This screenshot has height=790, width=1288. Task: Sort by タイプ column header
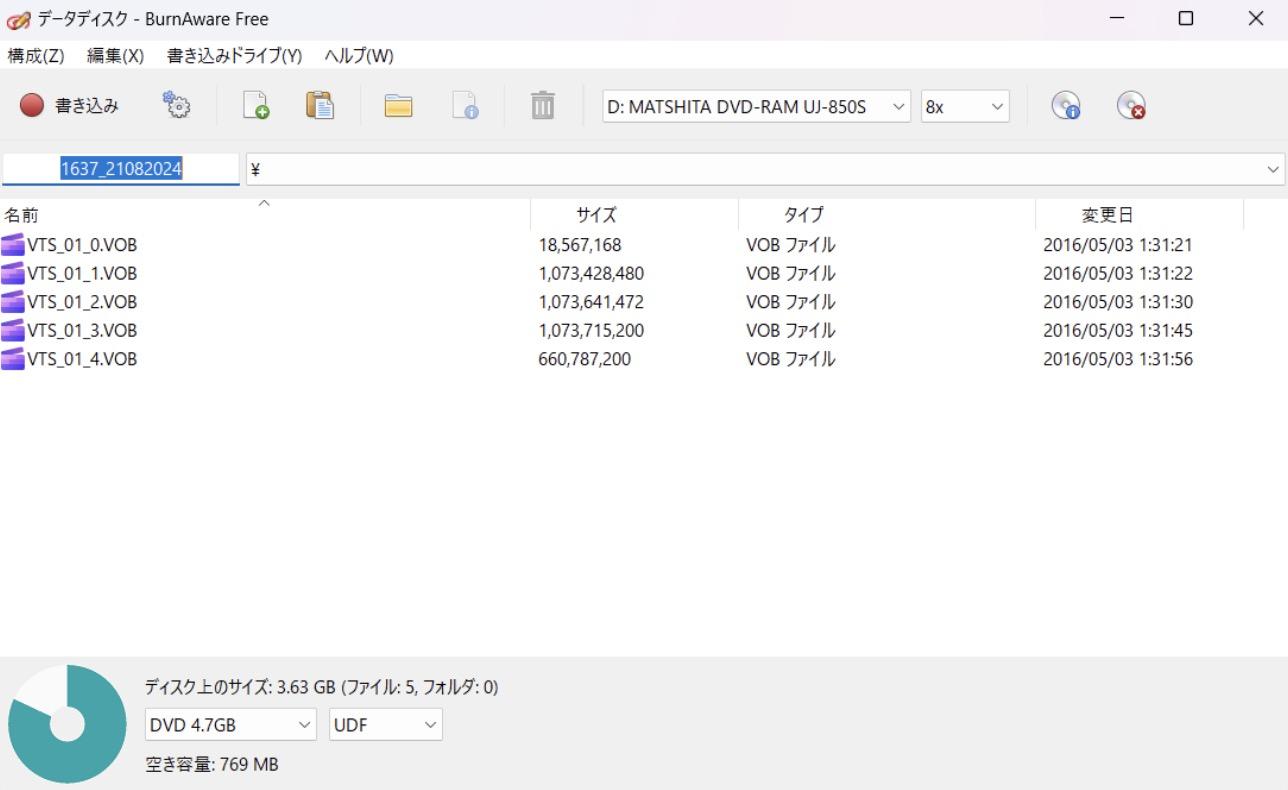click(887, 215)
